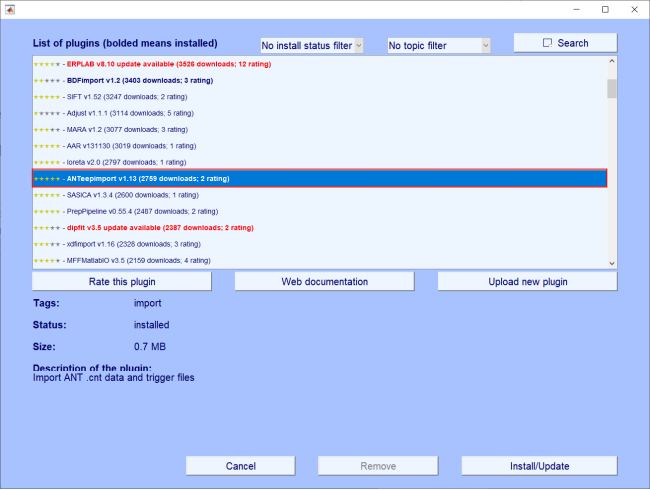Select the MARA v1.2 plugin row
The width and height of the screenshot is (650, 490).
tap(320, 130)
